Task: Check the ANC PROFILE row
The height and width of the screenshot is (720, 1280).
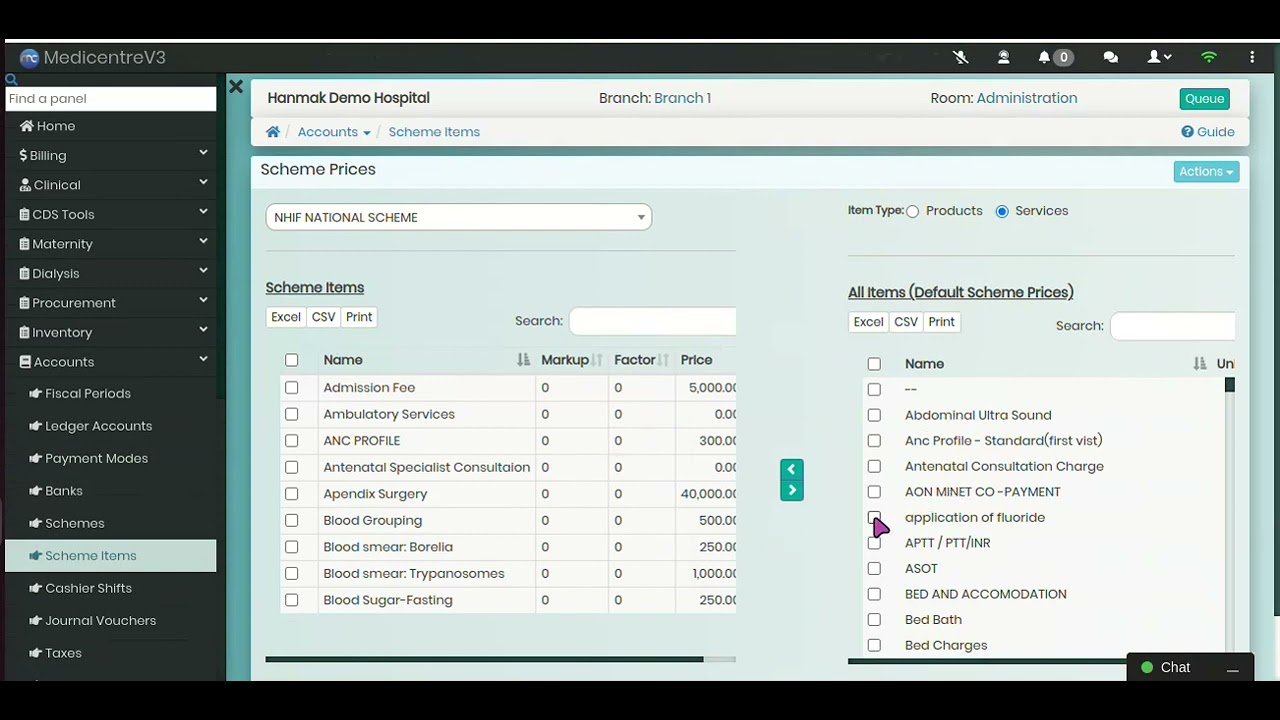Action: pos(291,440)
